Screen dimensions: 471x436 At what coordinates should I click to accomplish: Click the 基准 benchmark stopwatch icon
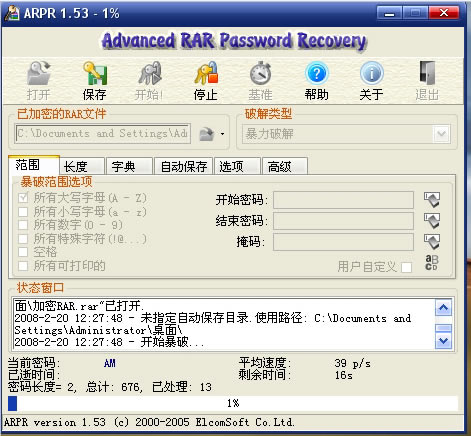coord(260,73)
